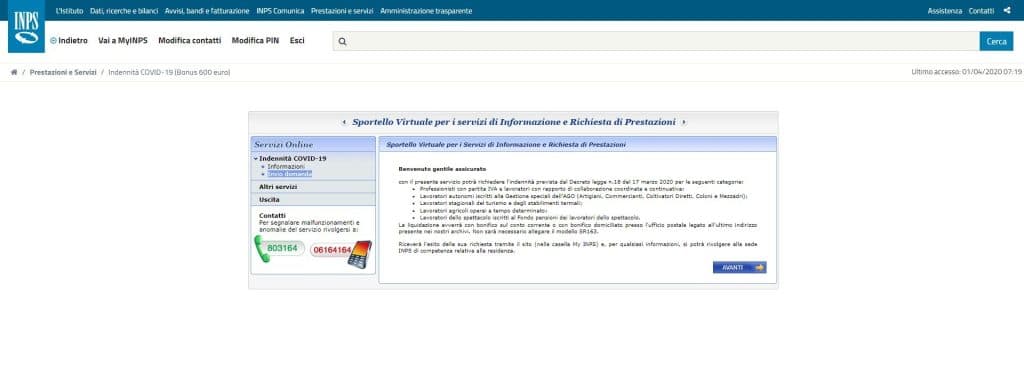Image resolution: width=1024 pixels, height=379 pixels.
Task: Log out with the Esci link
Action: click(297, 41)
